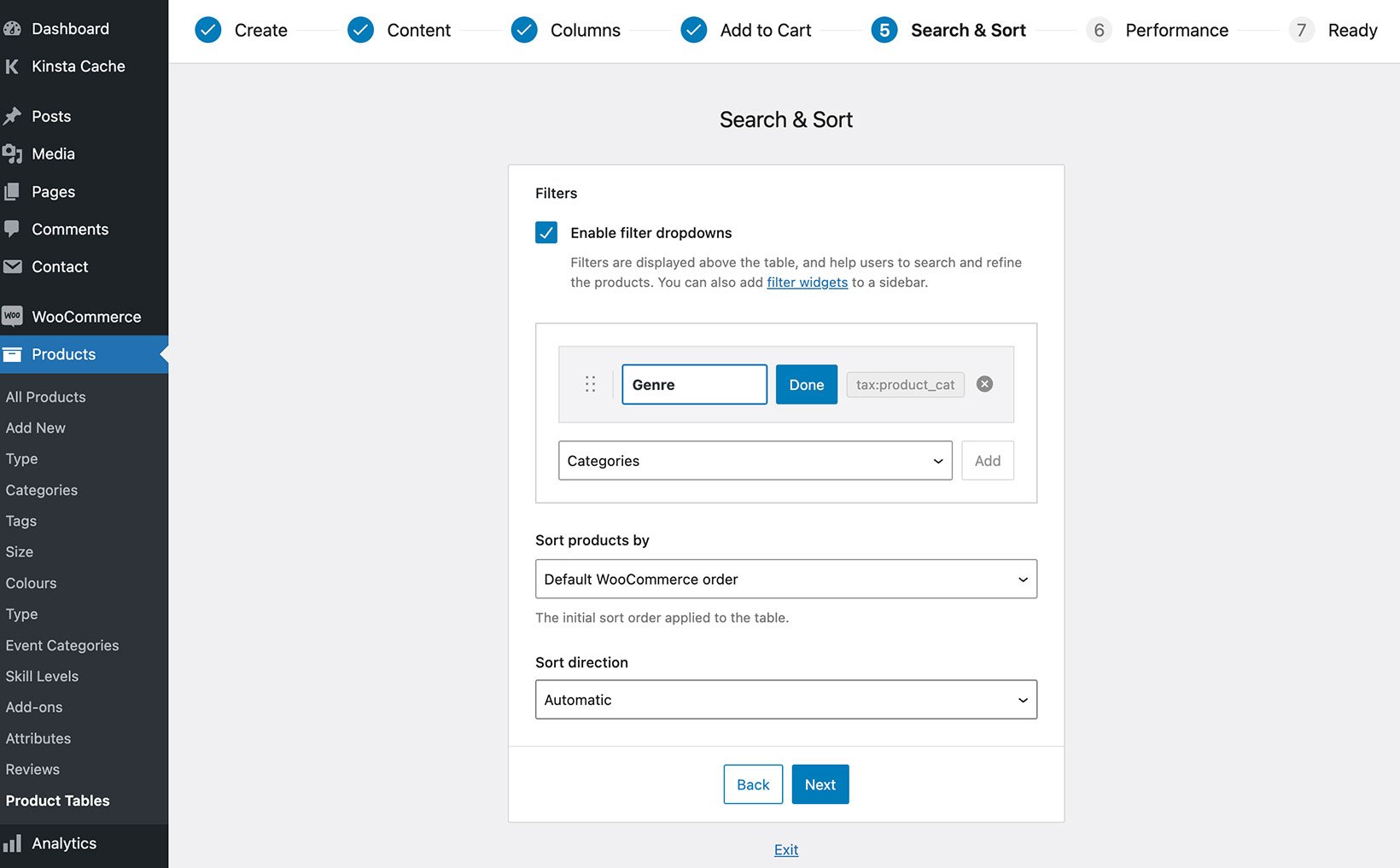The image size is (1400, 868).
Task: Click the Next button
Action: pyautogui.click(x=820, y=784)
